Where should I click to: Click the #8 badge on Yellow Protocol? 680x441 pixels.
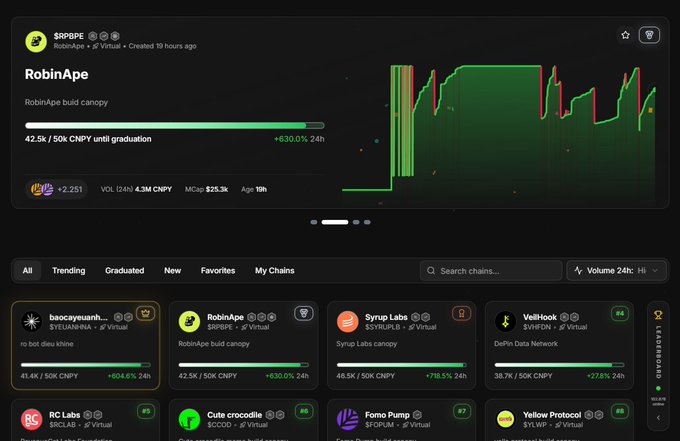pyautogui.click(x=620, y=411)
